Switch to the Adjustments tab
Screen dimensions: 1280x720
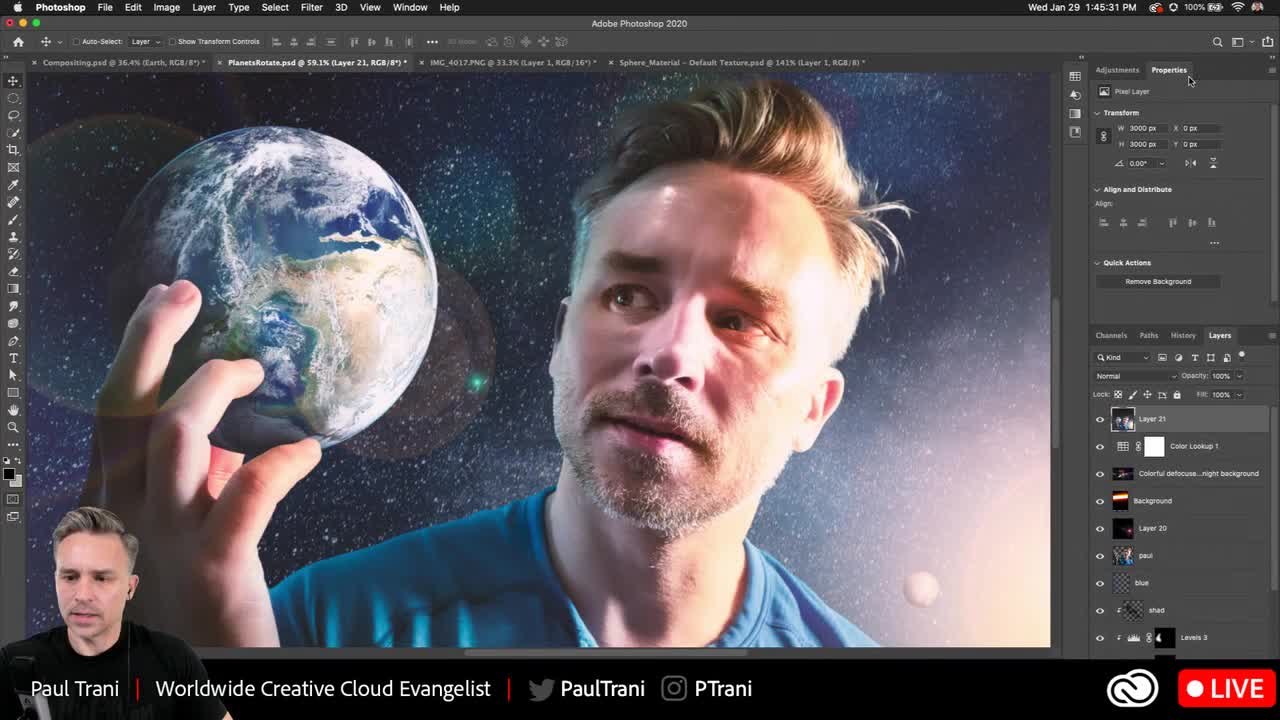(1117, 70)
